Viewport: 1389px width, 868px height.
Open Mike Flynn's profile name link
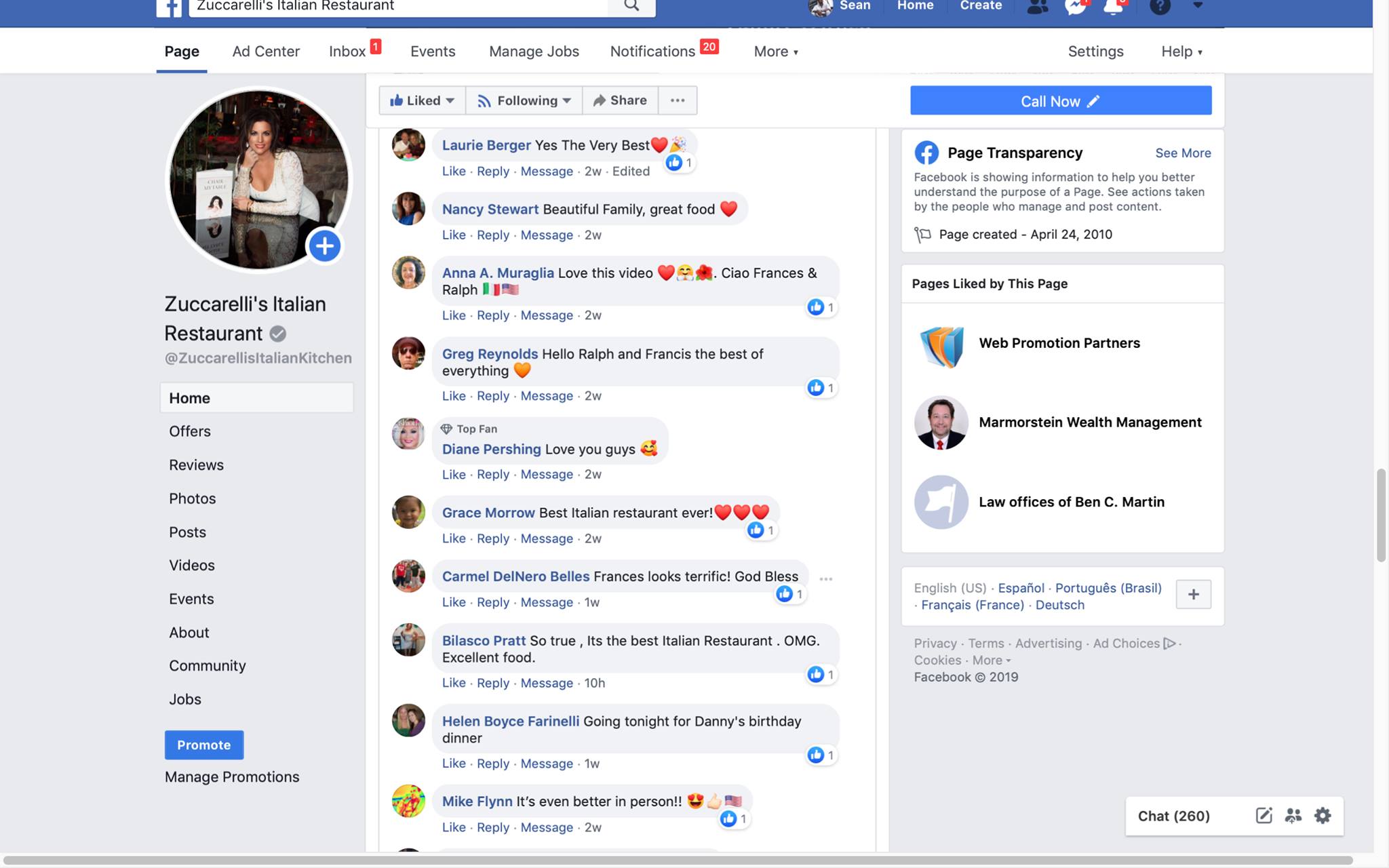[477, 802]
